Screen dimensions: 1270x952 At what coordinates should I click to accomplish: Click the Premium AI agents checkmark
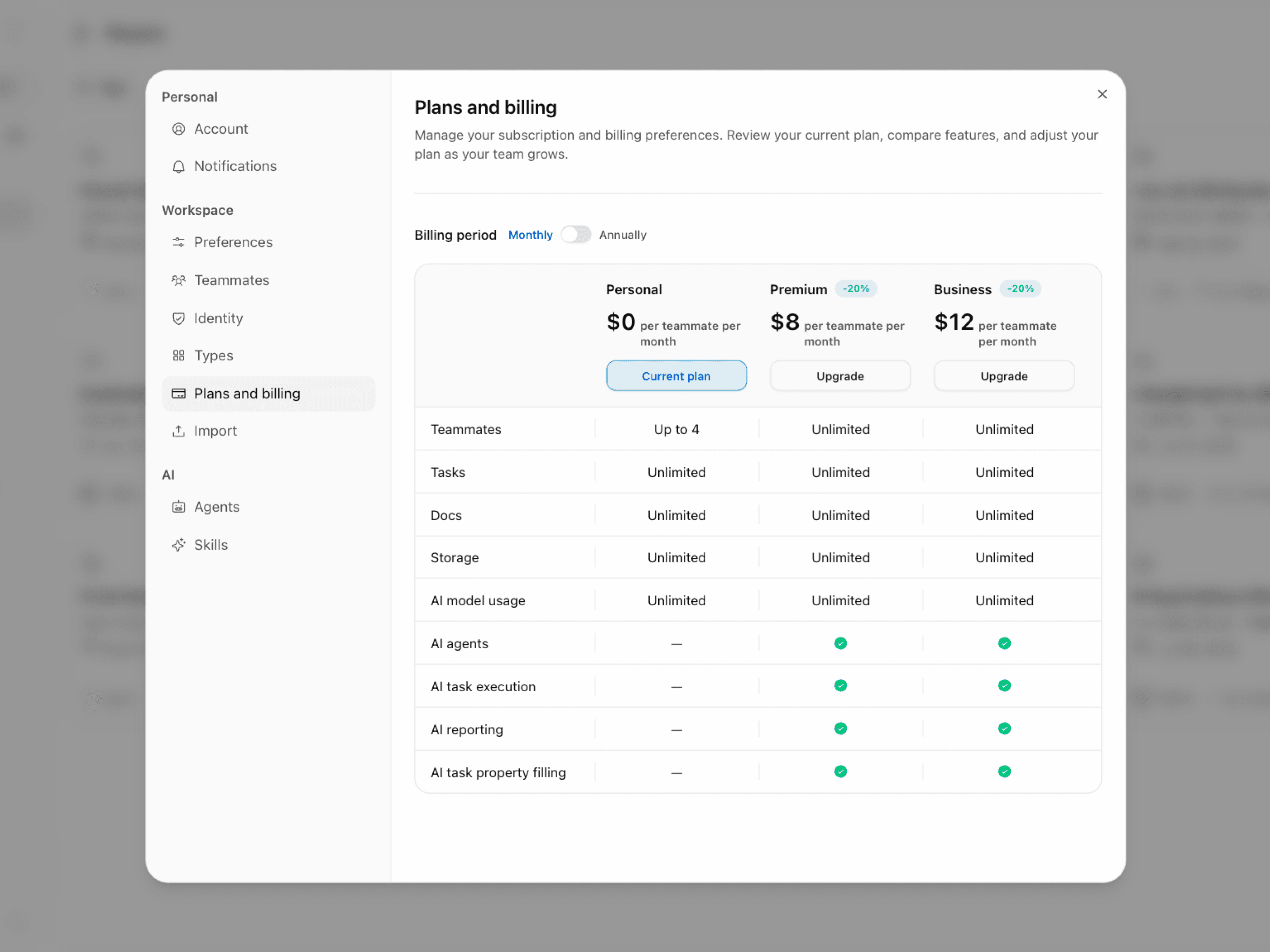(840, 643)
